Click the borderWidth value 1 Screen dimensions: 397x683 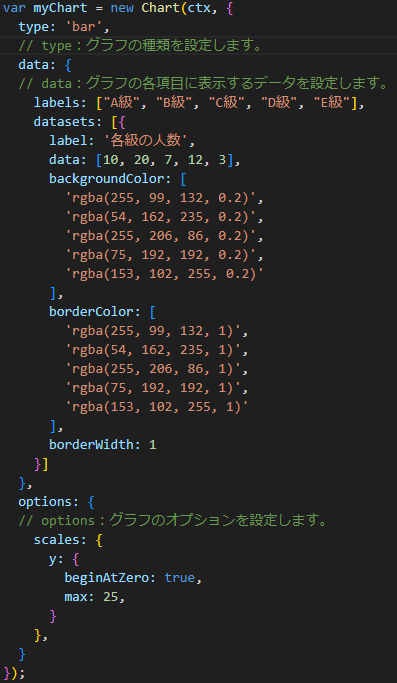point(153,445)
